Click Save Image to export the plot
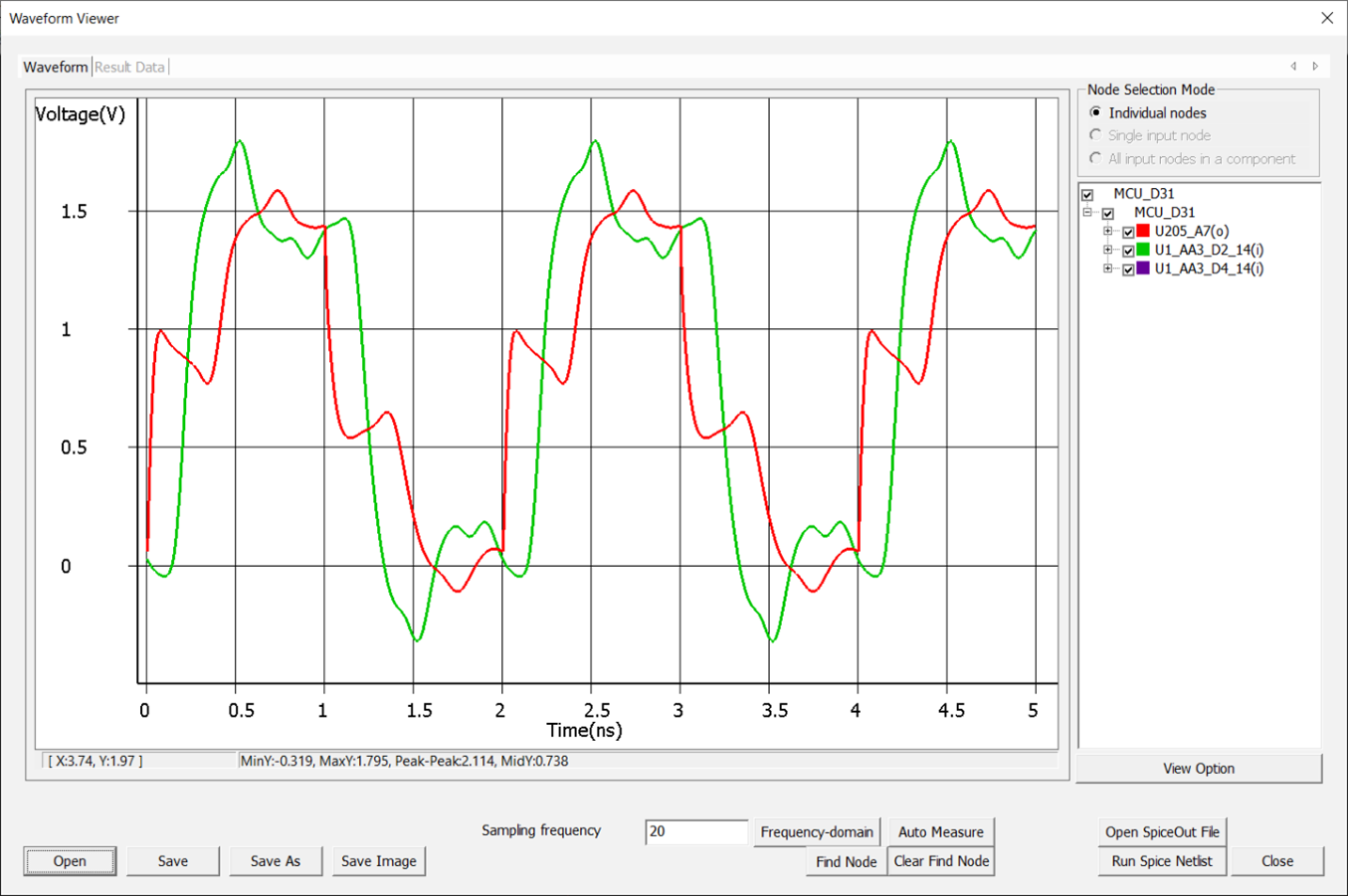The image size is (1348, 896). (x=378, y=861)
